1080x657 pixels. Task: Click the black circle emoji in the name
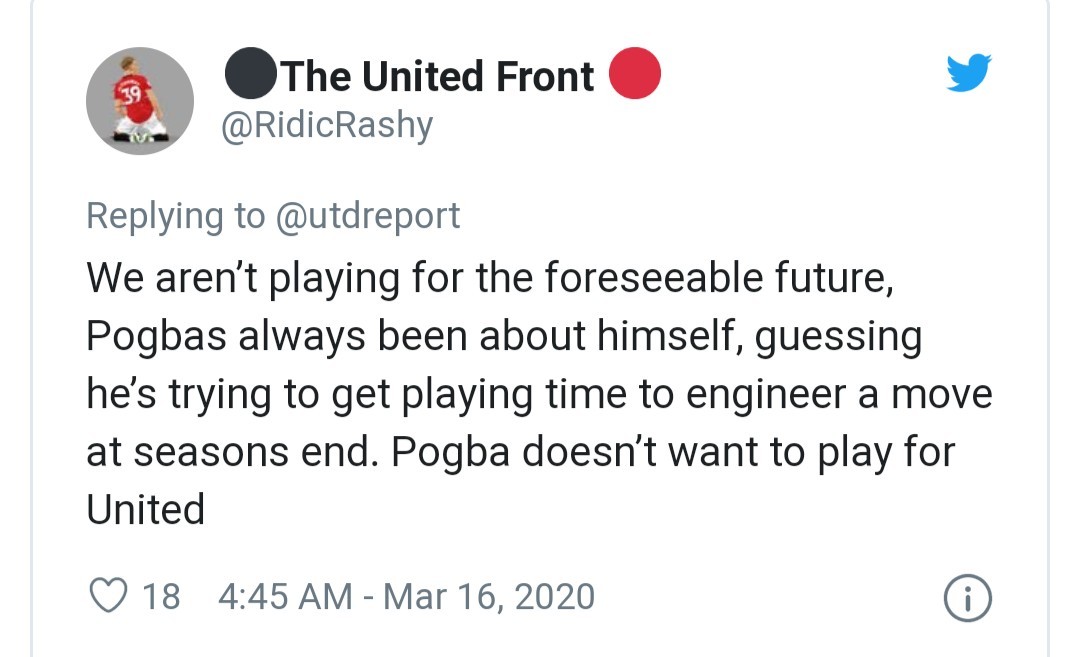pyautogui.click(x=251, y=73)
